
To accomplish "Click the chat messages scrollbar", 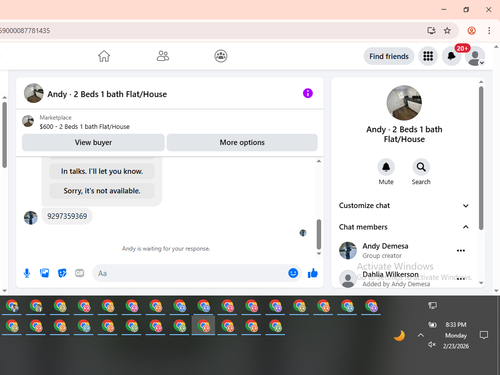I will click(319, 234).
